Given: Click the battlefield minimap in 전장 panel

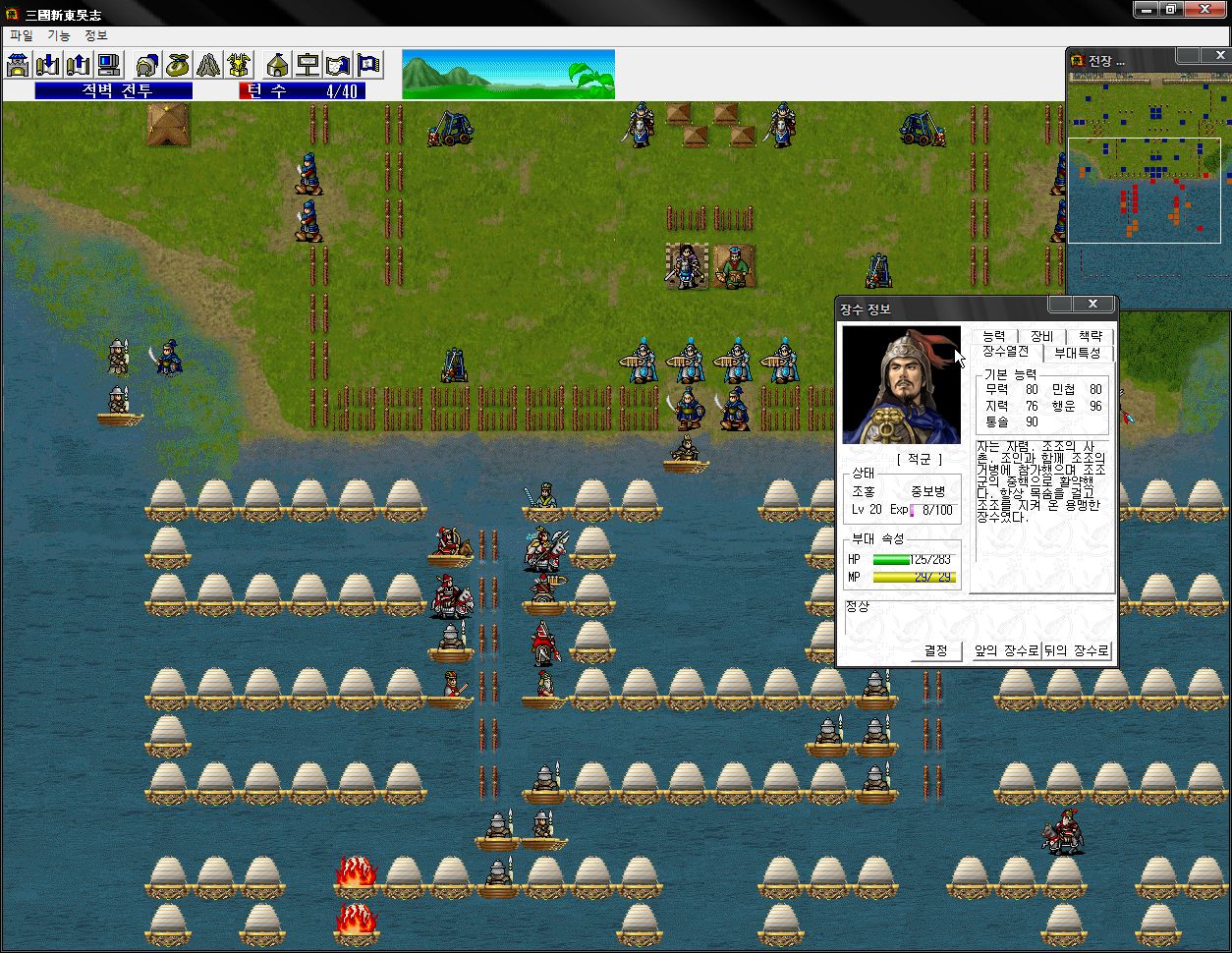Looking at the screenshot, I should click(x=1144, y=187).
